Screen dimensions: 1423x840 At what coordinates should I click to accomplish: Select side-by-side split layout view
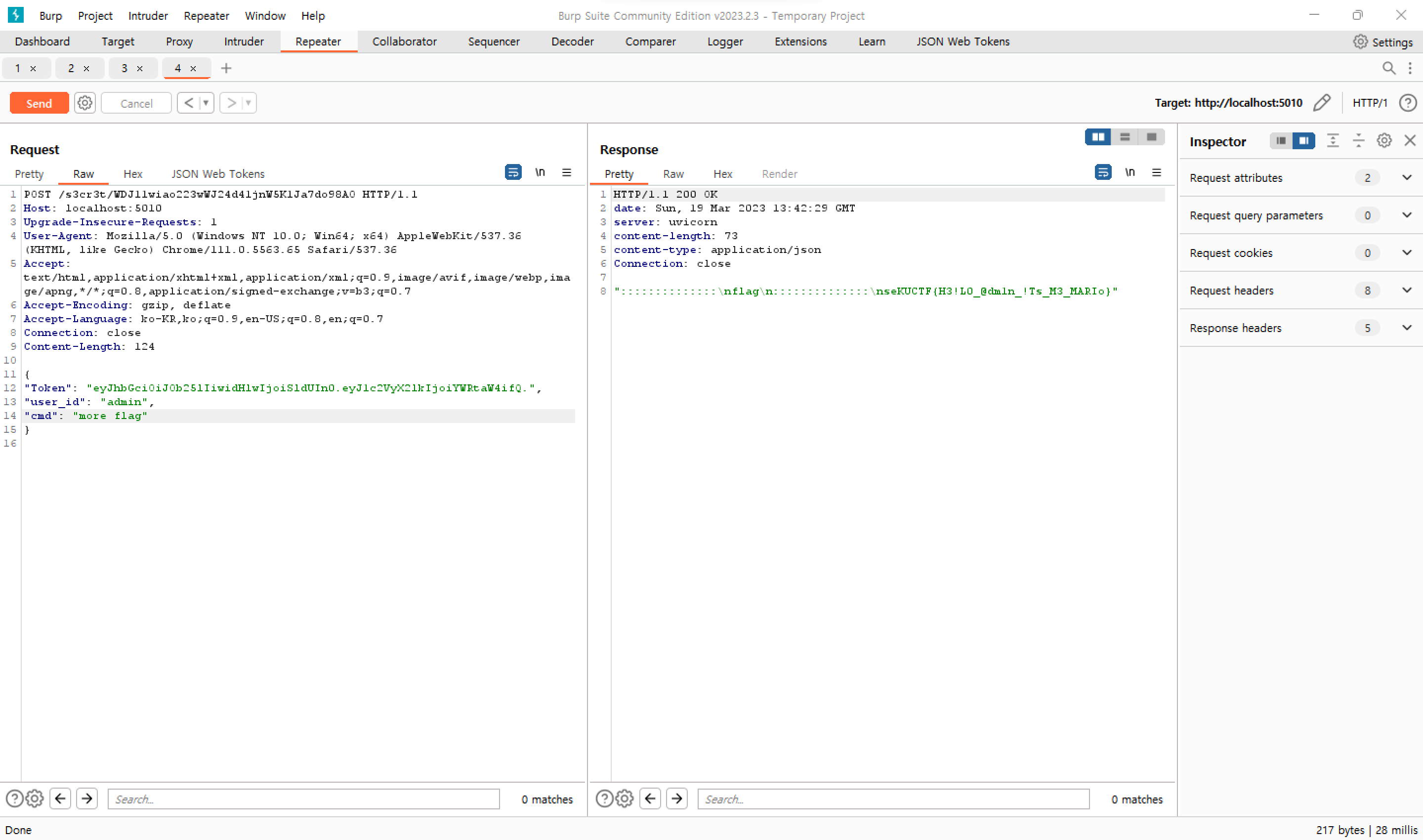tap(1098, 137)
